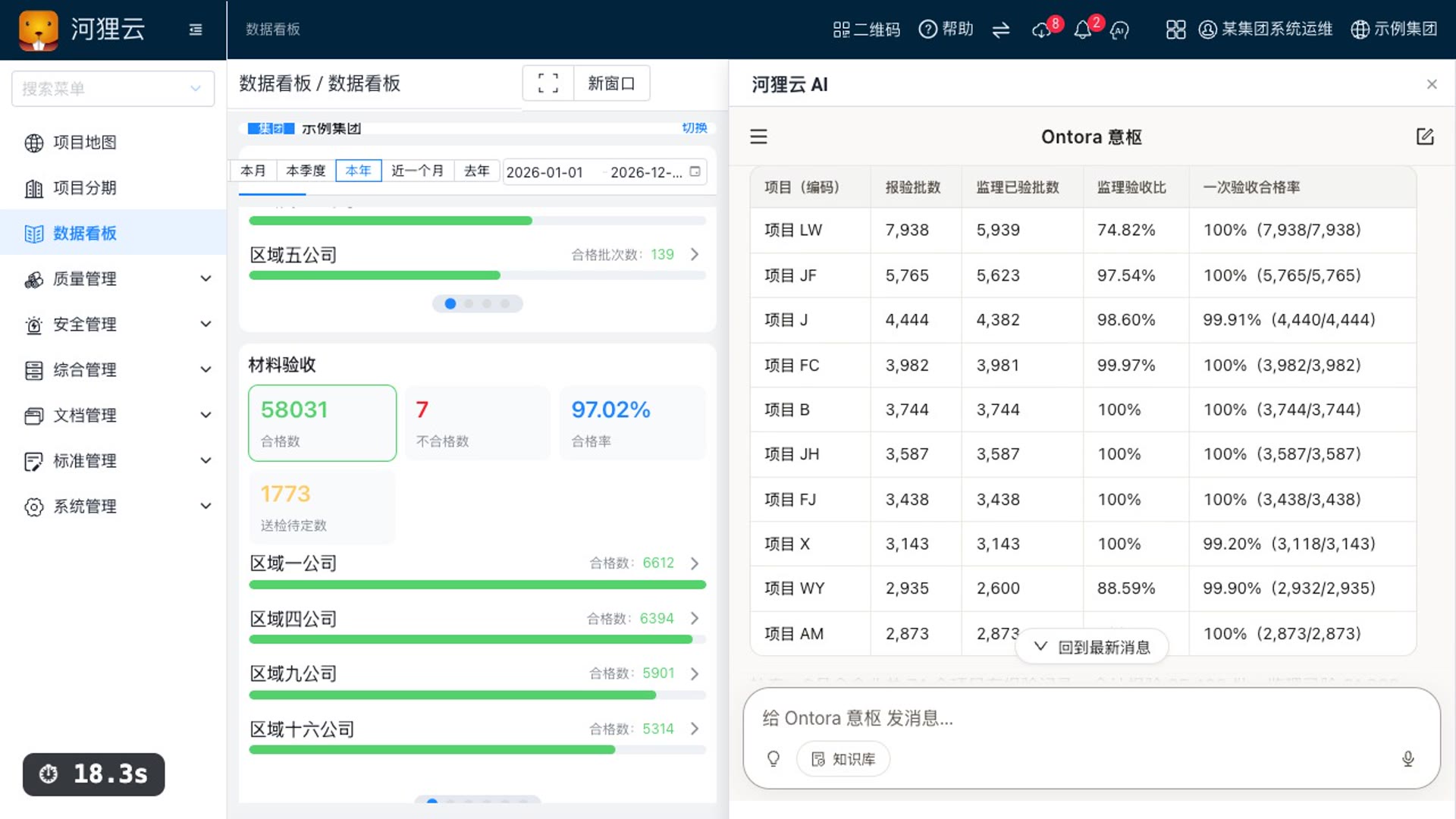This screenshot has width=1456, height=819.
Task: Click the lightbulb icon in chat input
Action: pyautogui.click(x=773, y=759)
